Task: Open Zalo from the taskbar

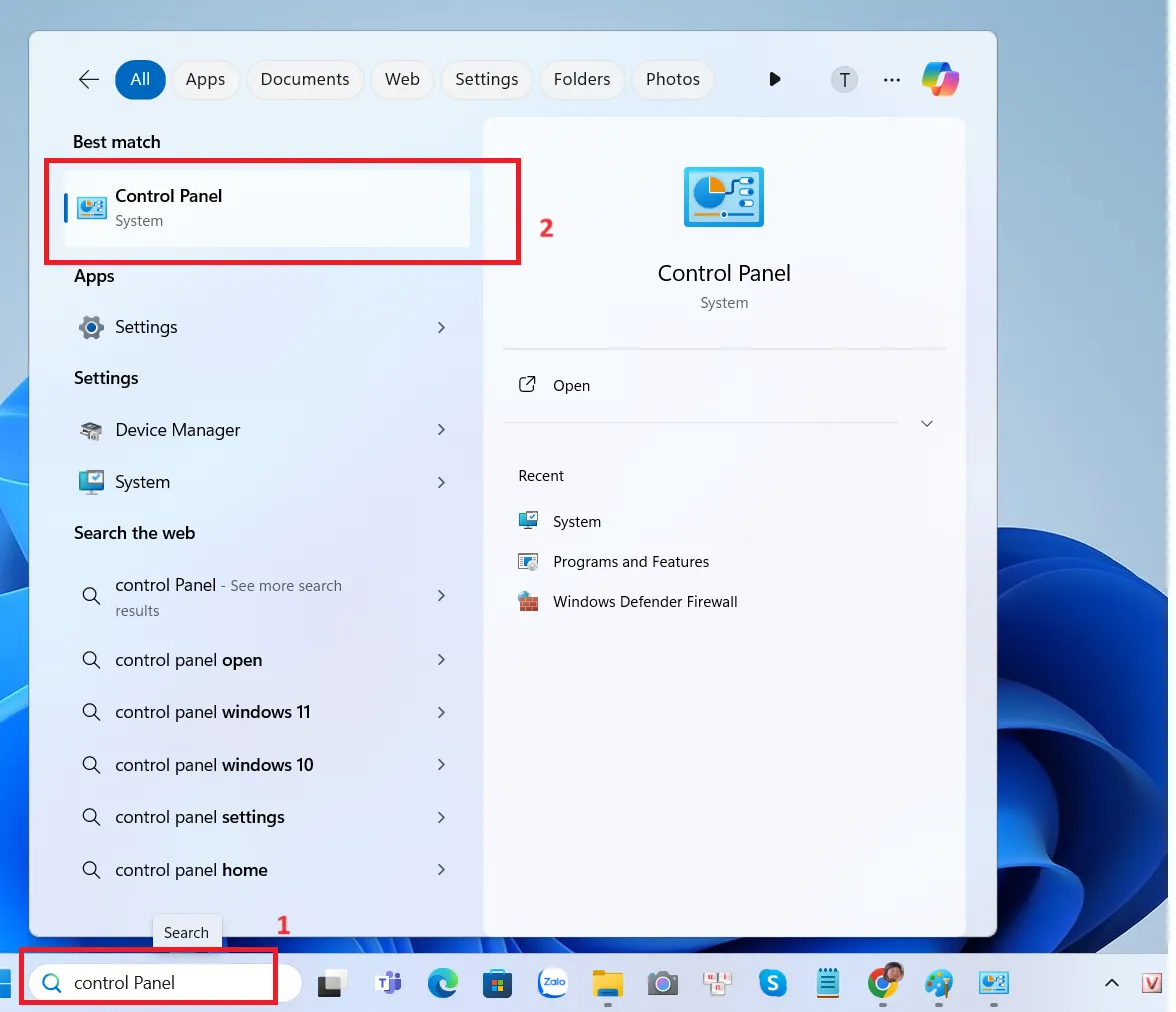Action: pyautogui.click(x=553, y=983)
